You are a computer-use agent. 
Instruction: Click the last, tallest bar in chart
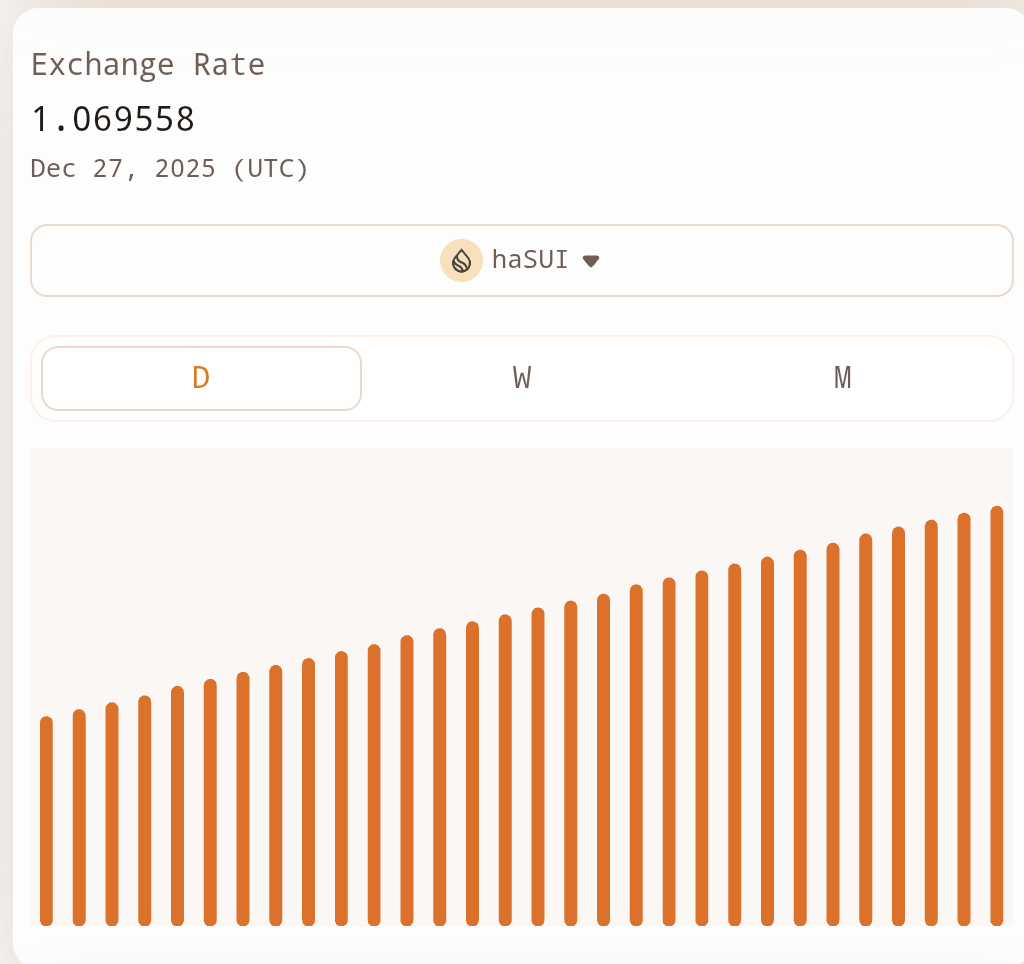click(997, 716)
